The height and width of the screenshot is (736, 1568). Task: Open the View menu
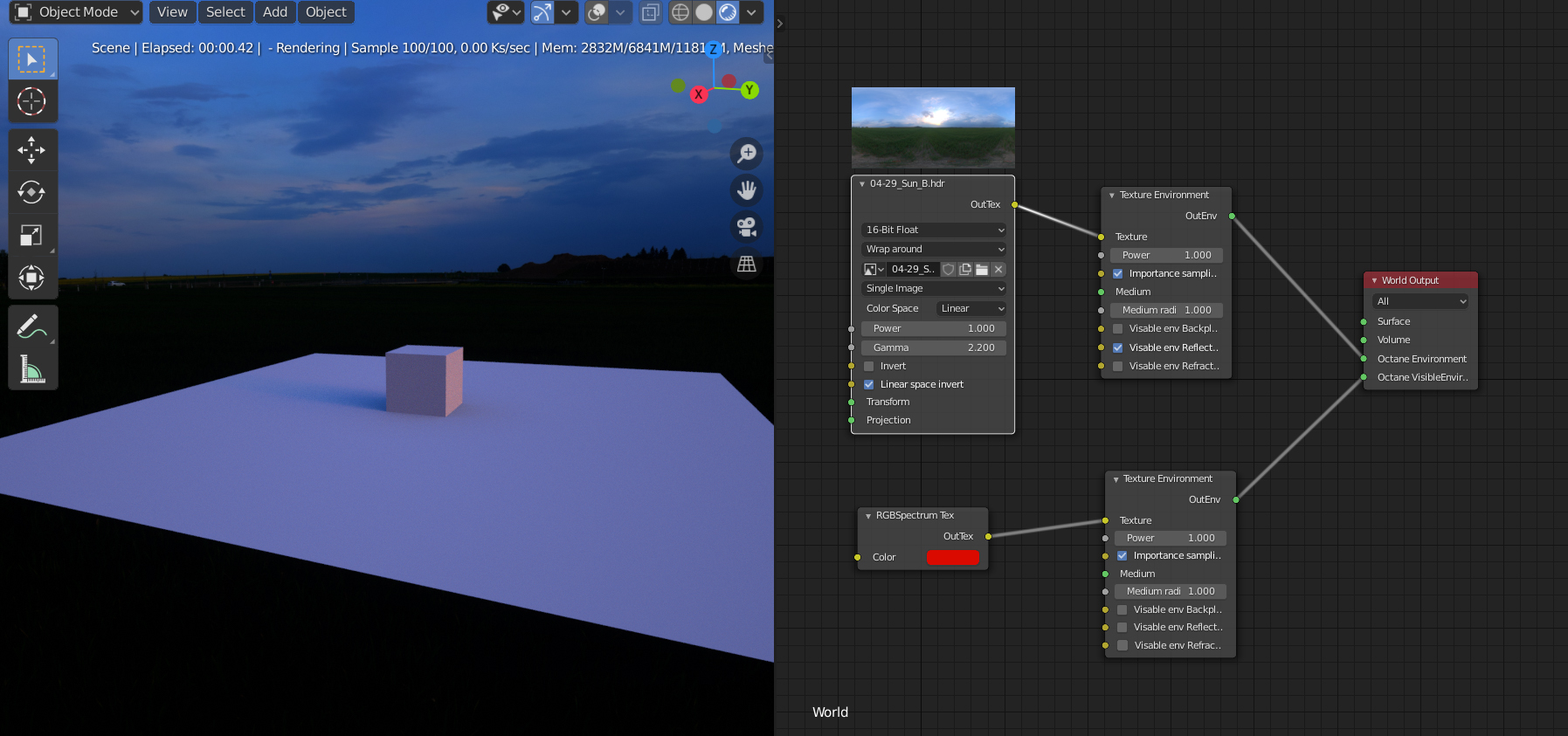click(x=172, y=12)
